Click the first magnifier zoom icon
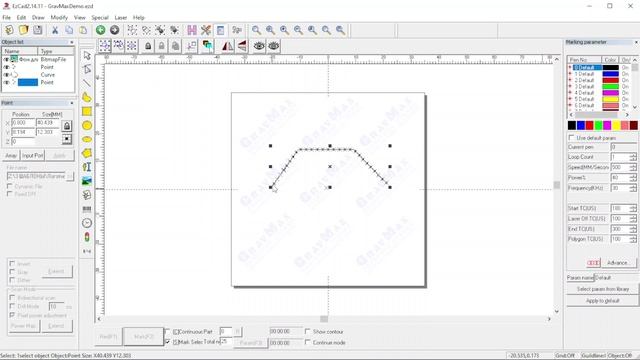The height and width of the screenshot is (360, 640). point(256,30)
